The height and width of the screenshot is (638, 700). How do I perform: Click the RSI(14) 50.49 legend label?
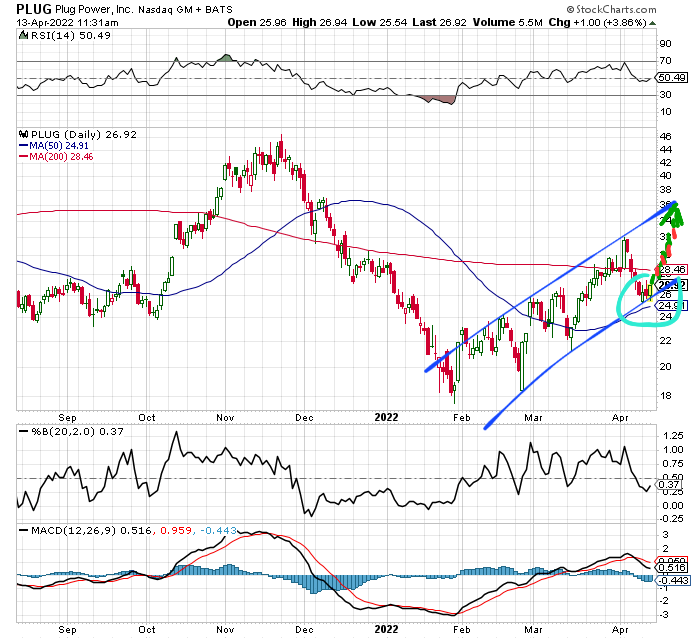71,36
